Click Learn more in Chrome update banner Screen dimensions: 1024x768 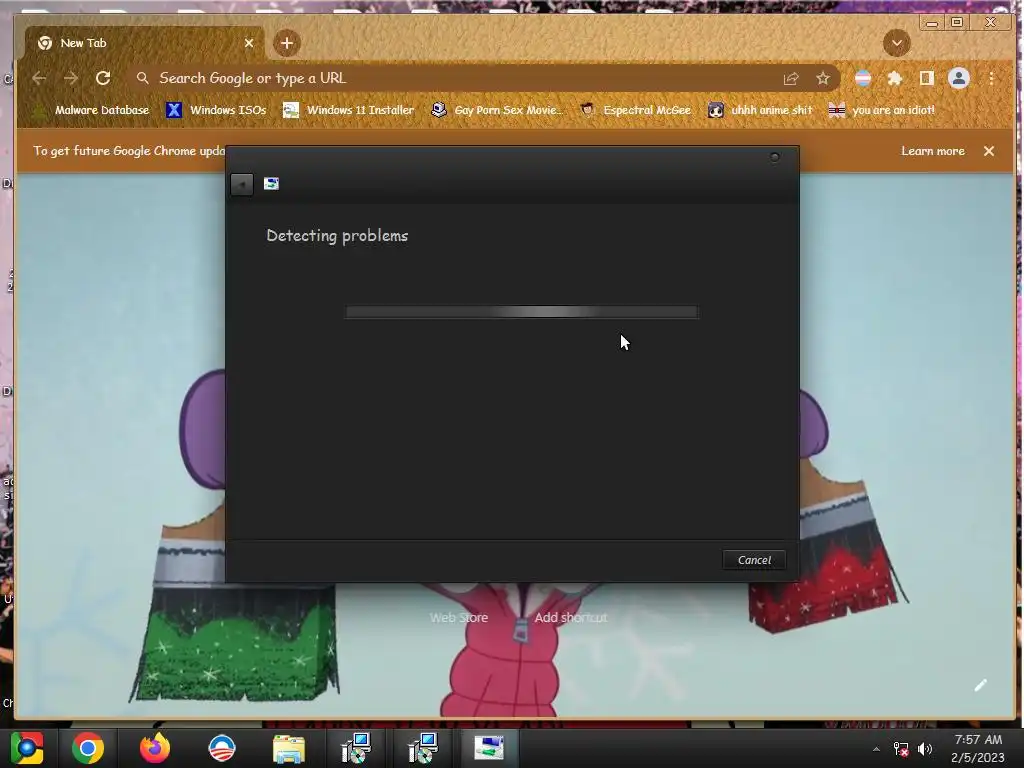(933, 151)
